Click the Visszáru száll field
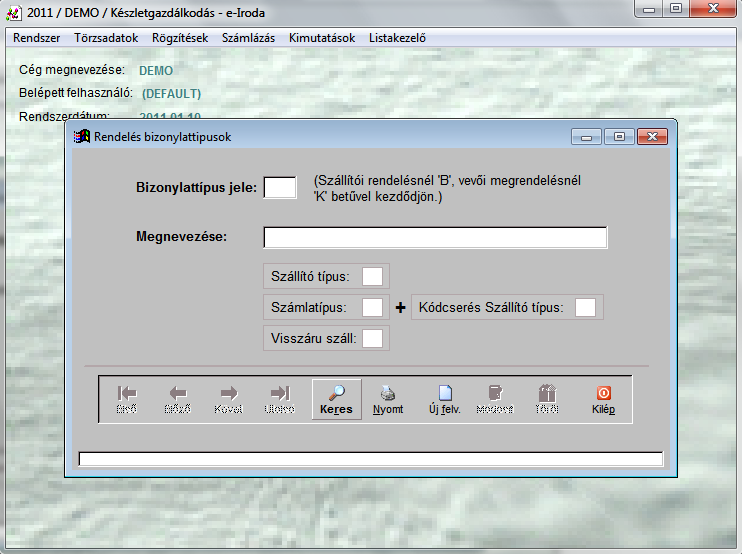Screen dimensions: 742x554 373,338
